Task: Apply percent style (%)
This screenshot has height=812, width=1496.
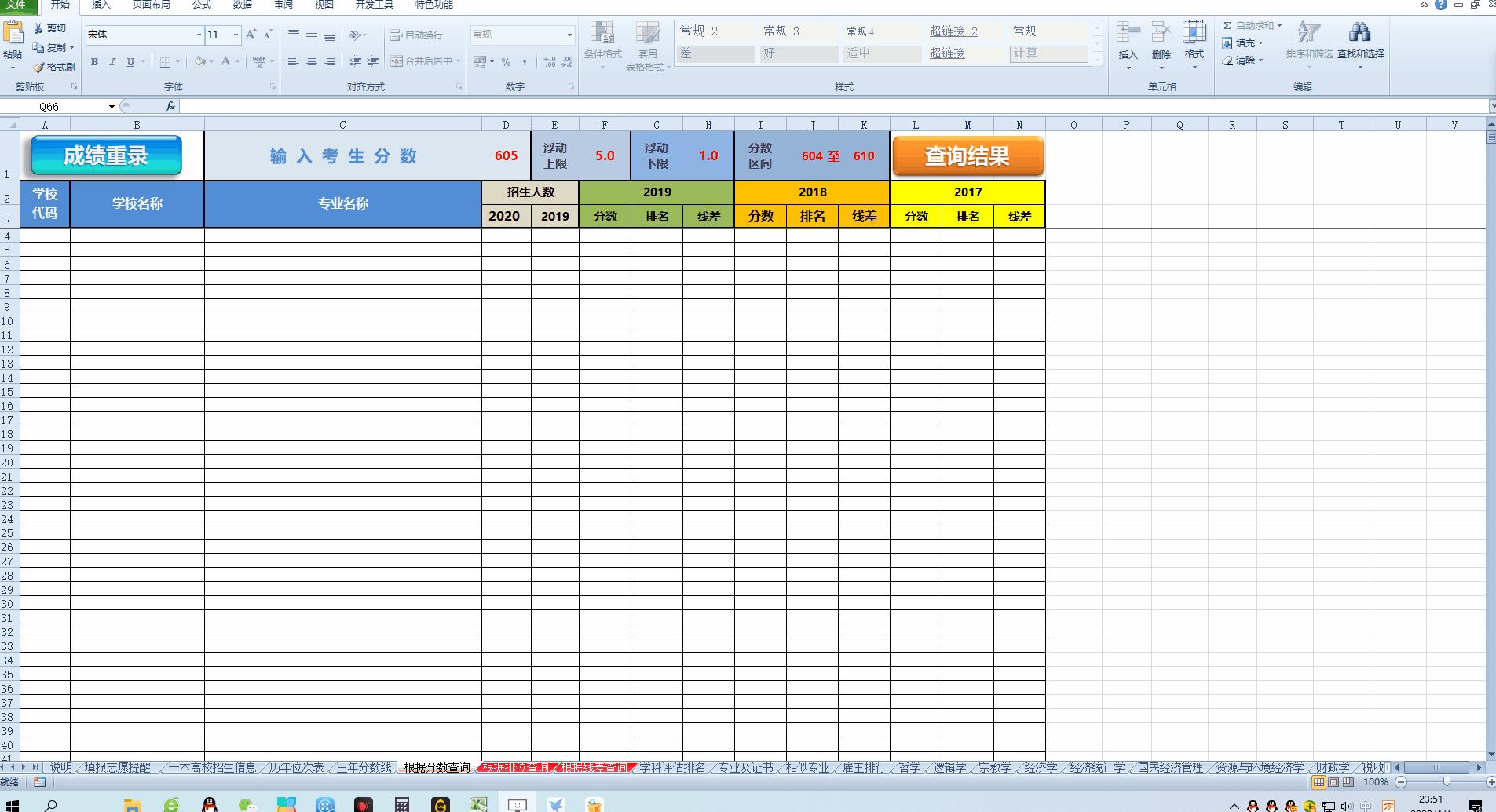Action: click(507, 61)
